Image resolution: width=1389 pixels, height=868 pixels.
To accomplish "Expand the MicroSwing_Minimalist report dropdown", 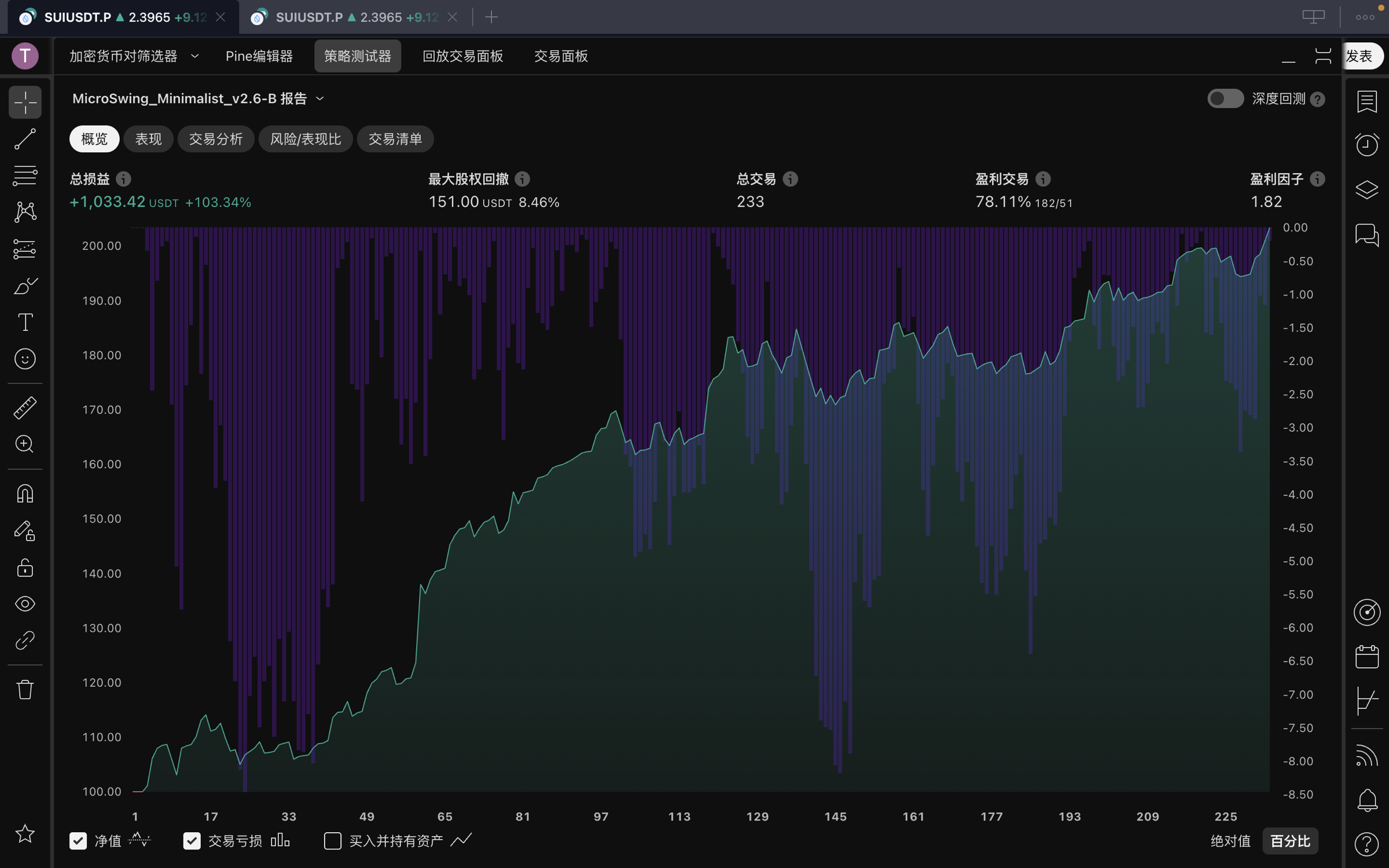I will pyautogui.click(x=320, y=99).
